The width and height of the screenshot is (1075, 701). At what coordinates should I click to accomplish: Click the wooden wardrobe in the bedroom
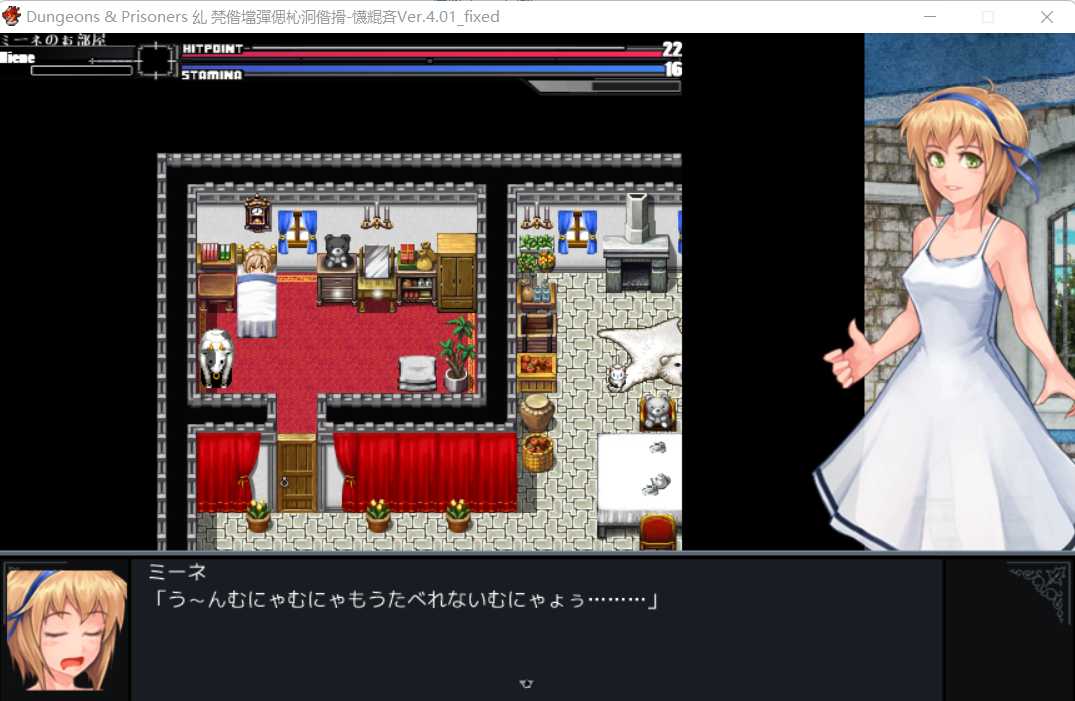tap(456, 272)
